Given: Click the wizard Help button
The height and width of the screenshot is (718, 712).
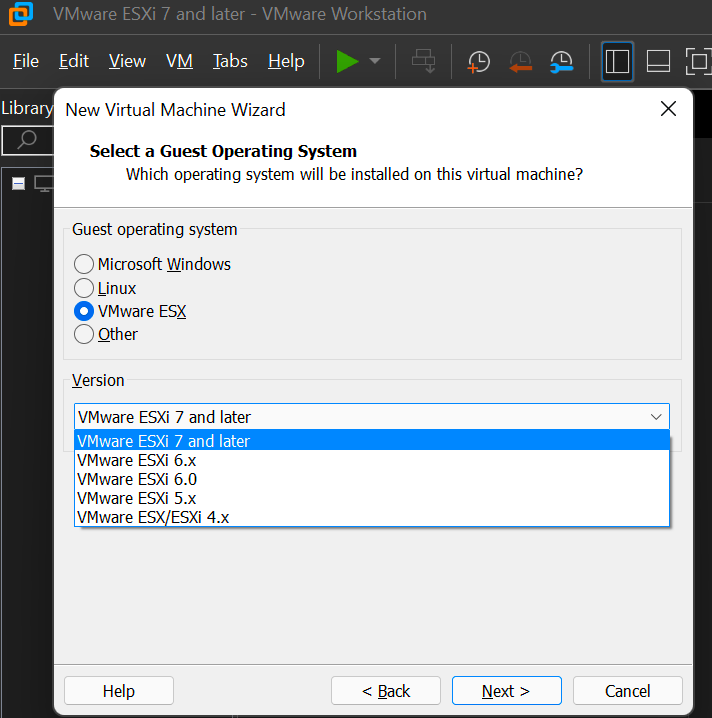Looking at the screenshot, I should 119,691.
